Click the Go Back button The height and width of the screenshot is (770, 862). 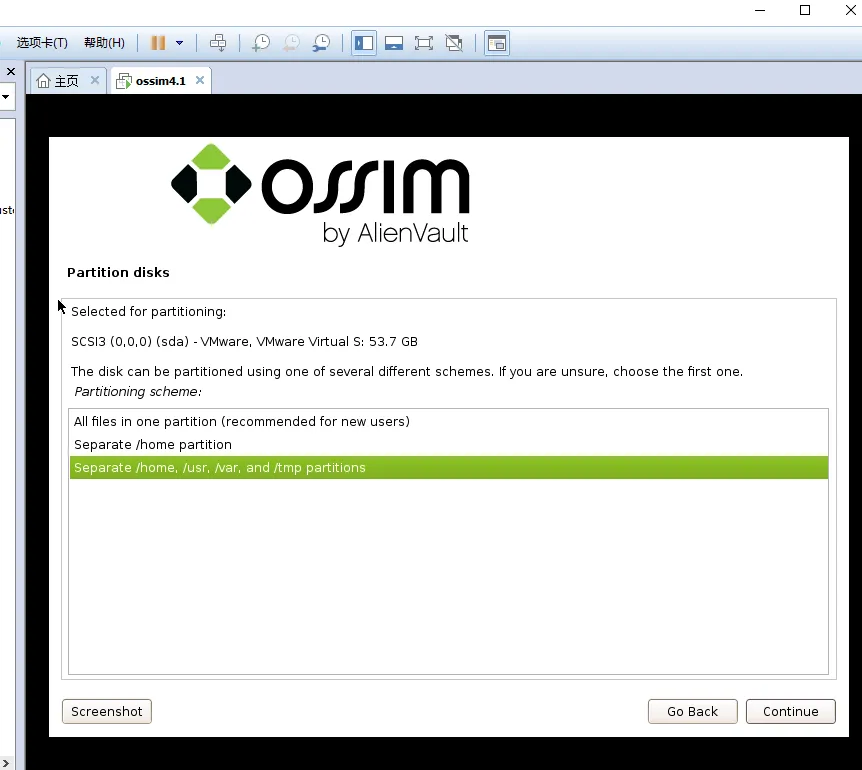click(693, 712)
